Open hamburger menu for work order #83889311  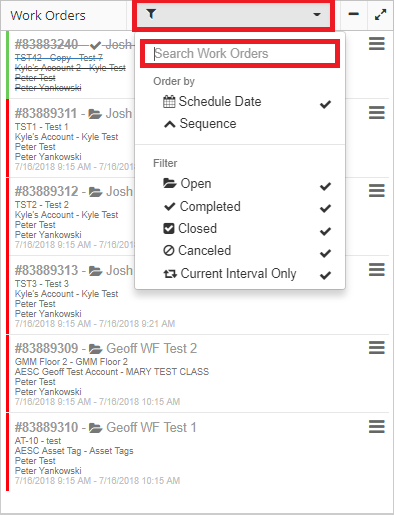[x=377, y=113]
